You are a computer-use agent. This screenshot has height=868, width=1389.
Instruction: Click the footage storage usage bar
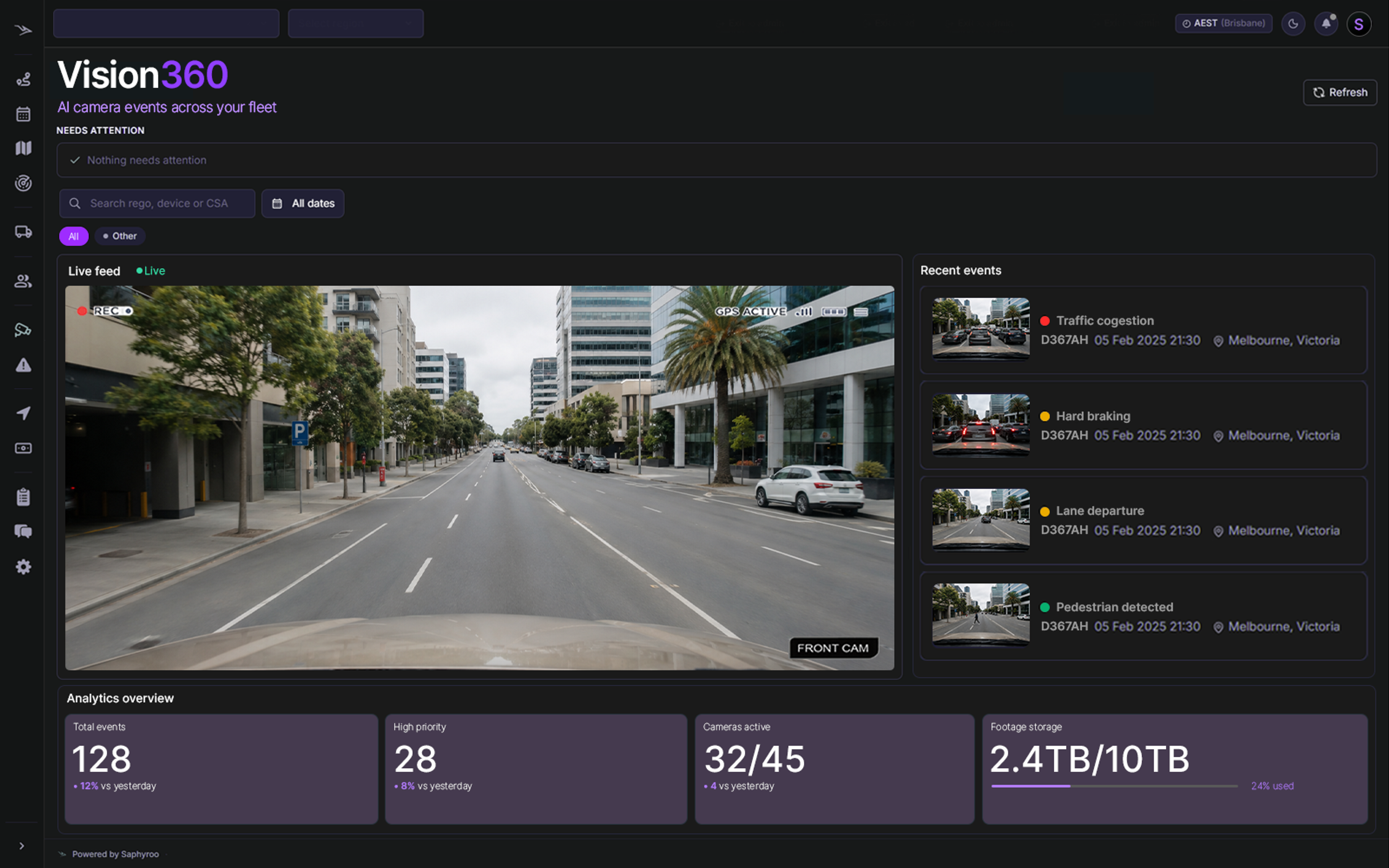1114,786
